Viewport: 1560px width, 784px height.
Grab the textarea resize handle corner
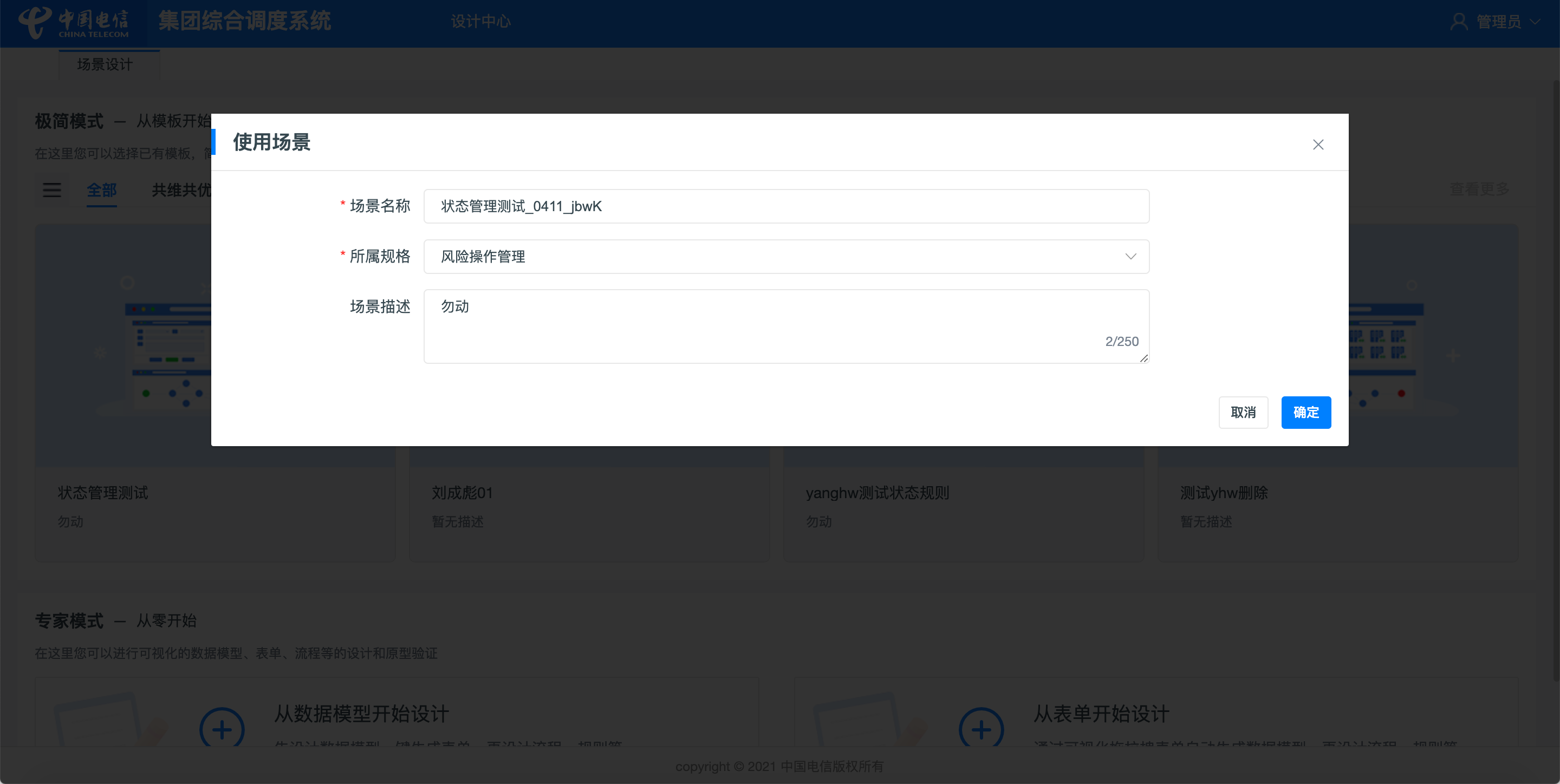pos(1143,358)
